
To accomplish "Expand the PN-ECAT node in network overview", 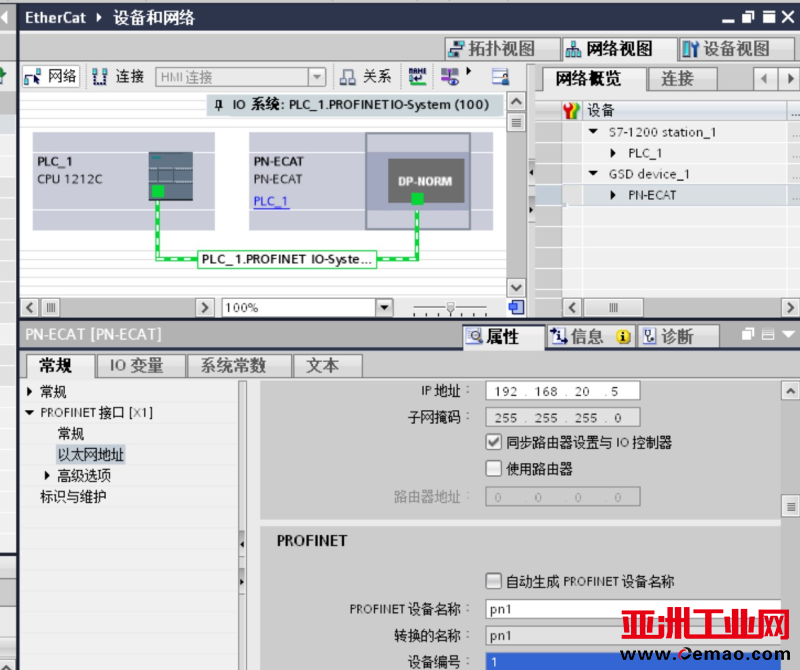I will [613, 195].
